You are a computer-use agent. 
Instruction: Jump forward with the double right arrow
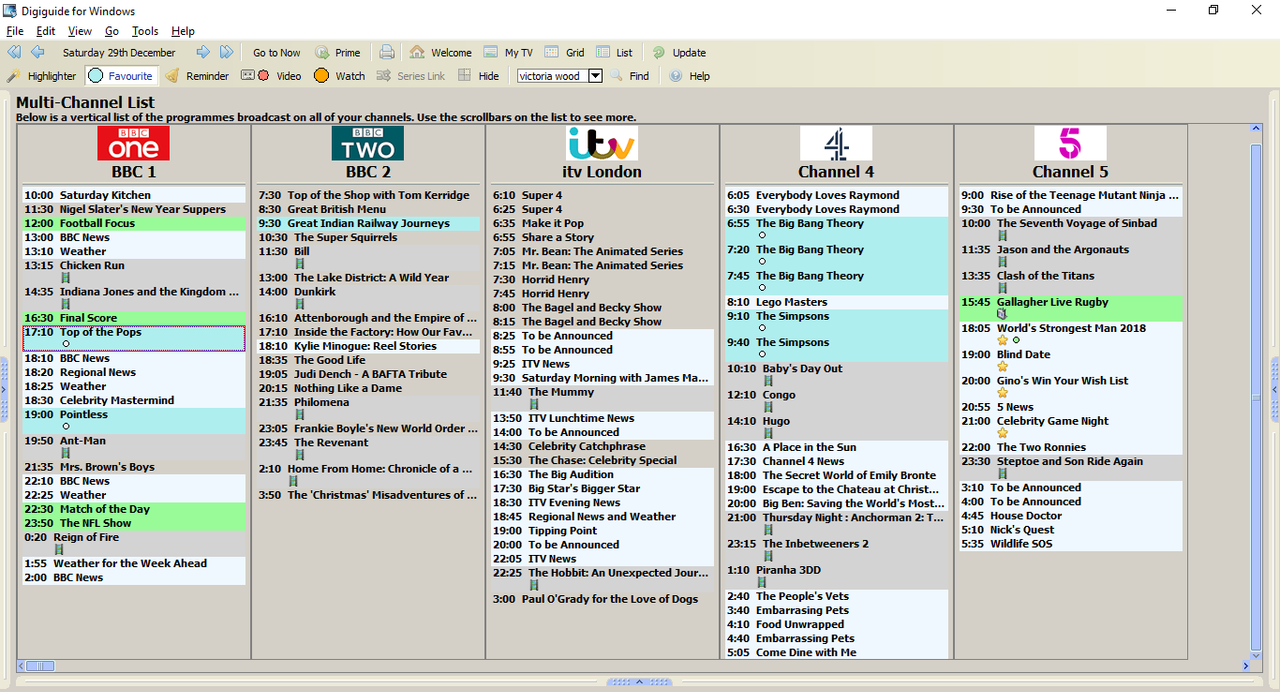[x=227, y=52]
